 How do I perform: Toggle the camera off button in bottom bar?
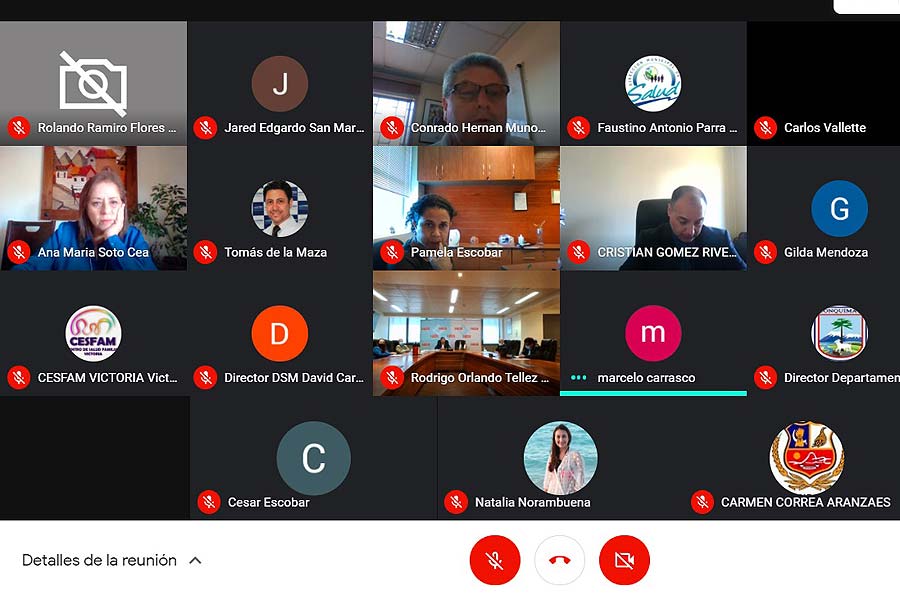tap(624, 560)
